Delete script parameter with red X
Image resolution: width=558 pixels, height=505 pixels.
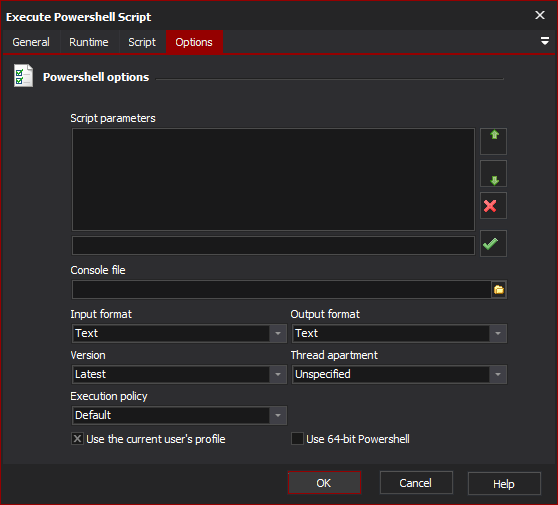(493, 206)
